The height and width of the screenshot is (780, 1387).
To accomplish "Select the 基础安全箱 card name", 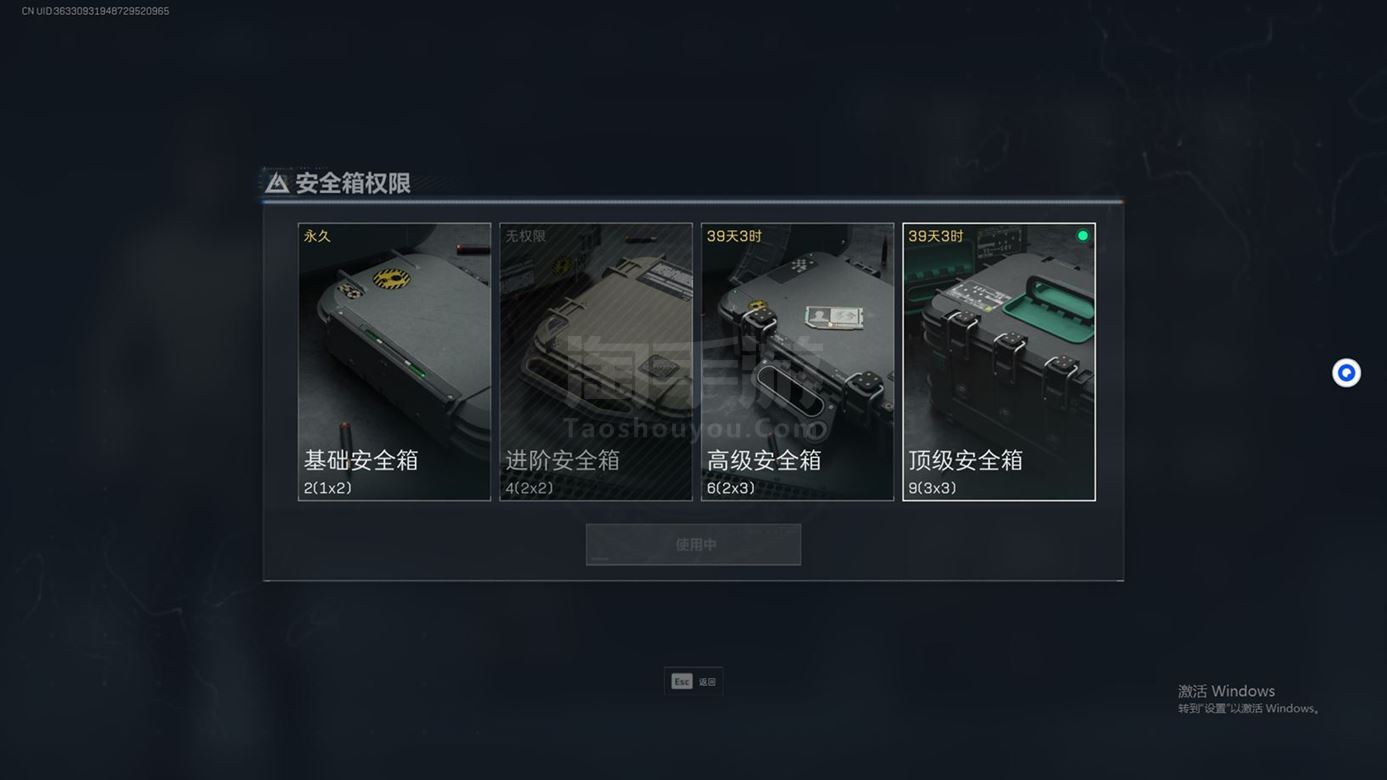I will click(x=361, y=460).
